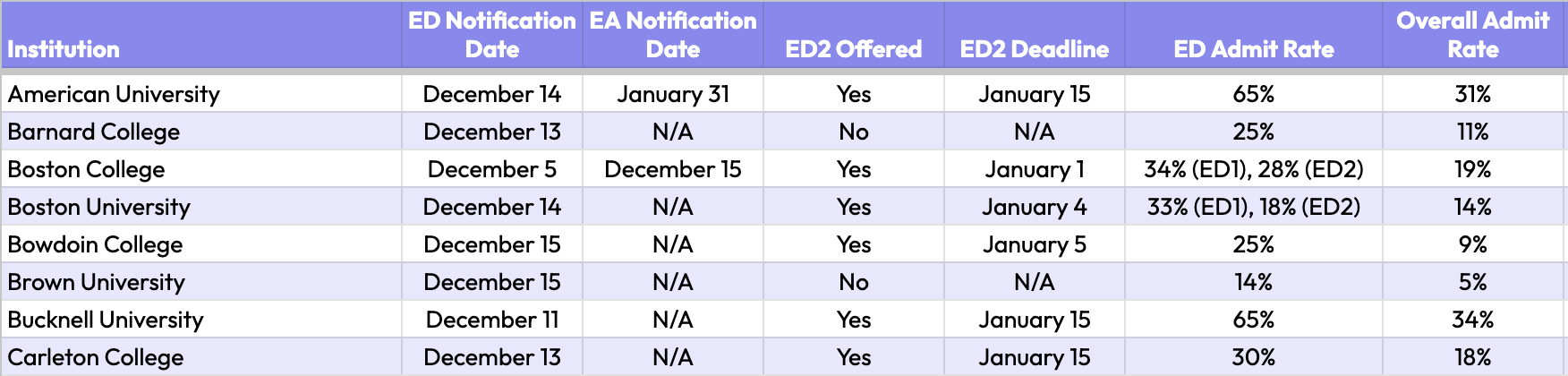Click the Carleton College institution cell
This screenshot has width=1568, height=376.
point(96,357)
